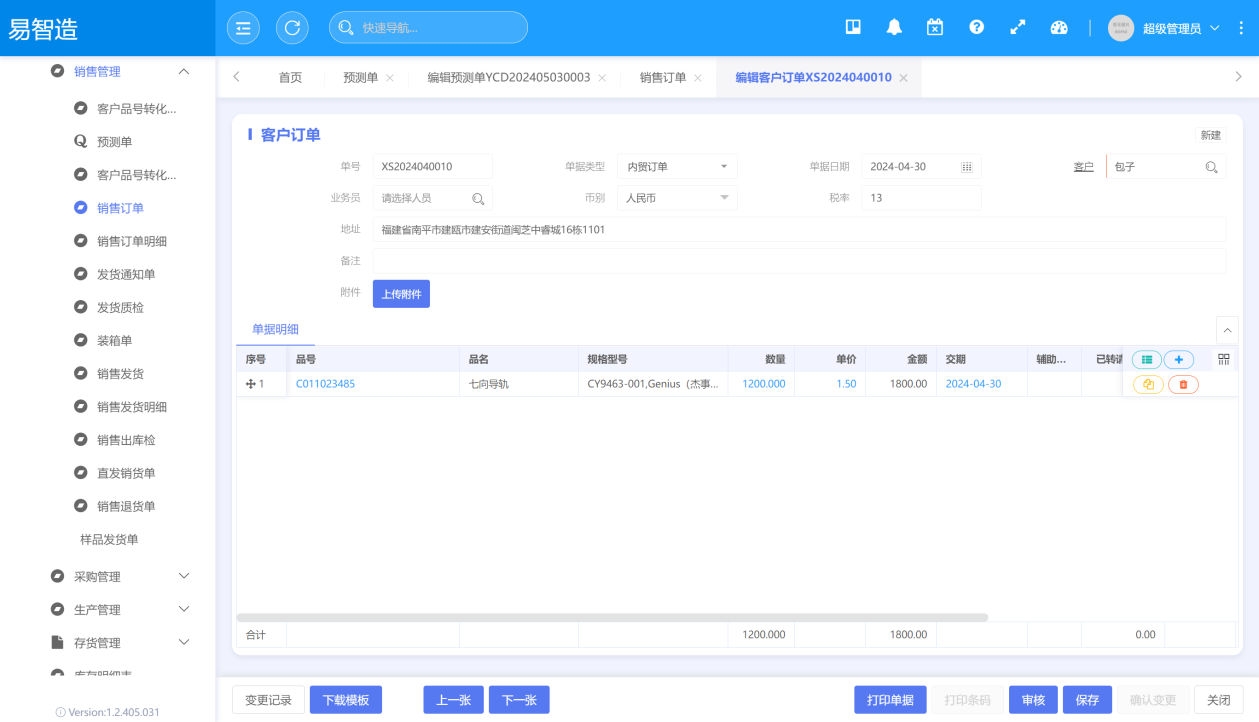Screen dimensions: 1259x722
Task: Open the 币别 currency dropdown
Action: 677,198
